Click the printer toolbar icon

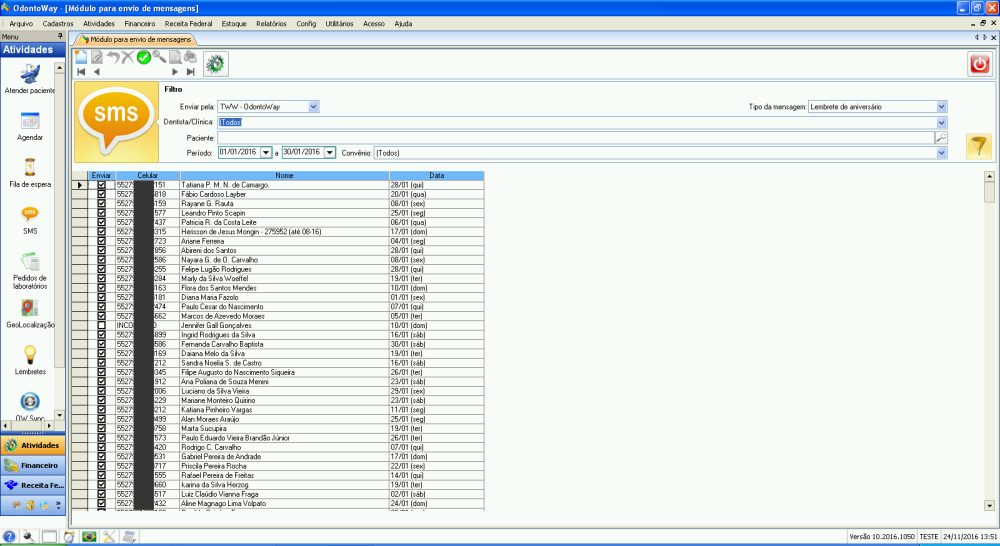(x=190, y=57)
